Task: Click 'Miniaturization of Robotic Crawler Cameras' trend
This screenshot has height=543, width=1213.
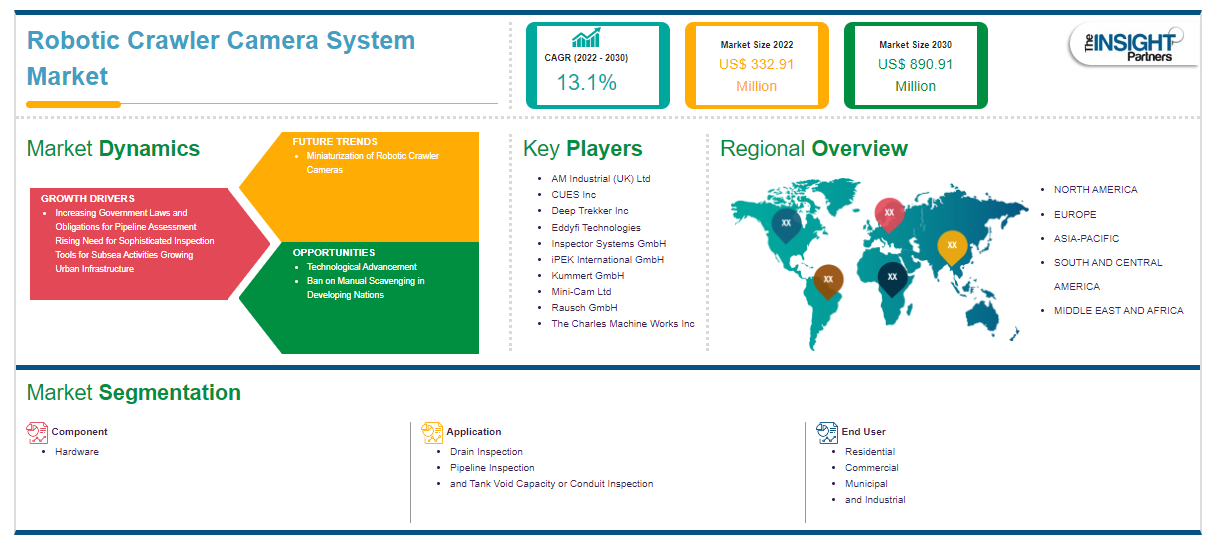Action: [x=373, y=163]
